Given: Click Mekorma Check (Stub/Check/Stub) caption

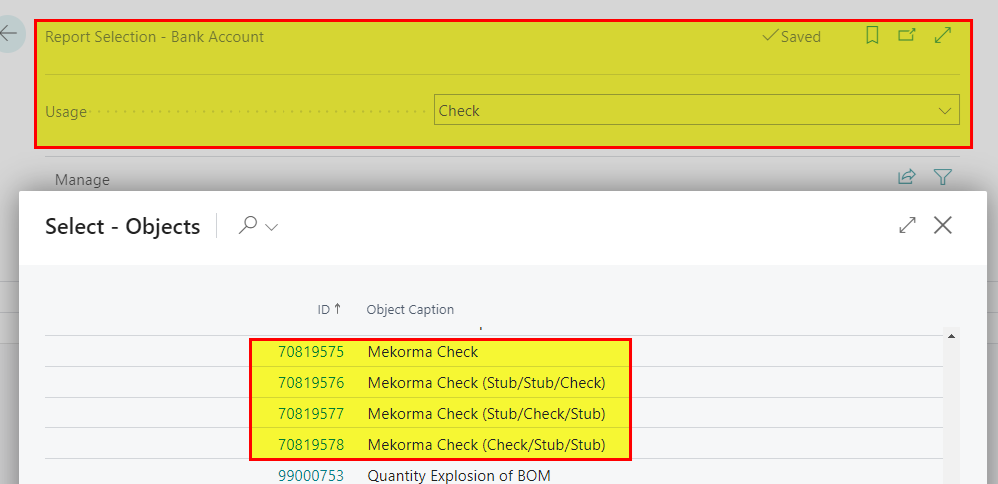Looking at the screenshot, I should (486, 414).
